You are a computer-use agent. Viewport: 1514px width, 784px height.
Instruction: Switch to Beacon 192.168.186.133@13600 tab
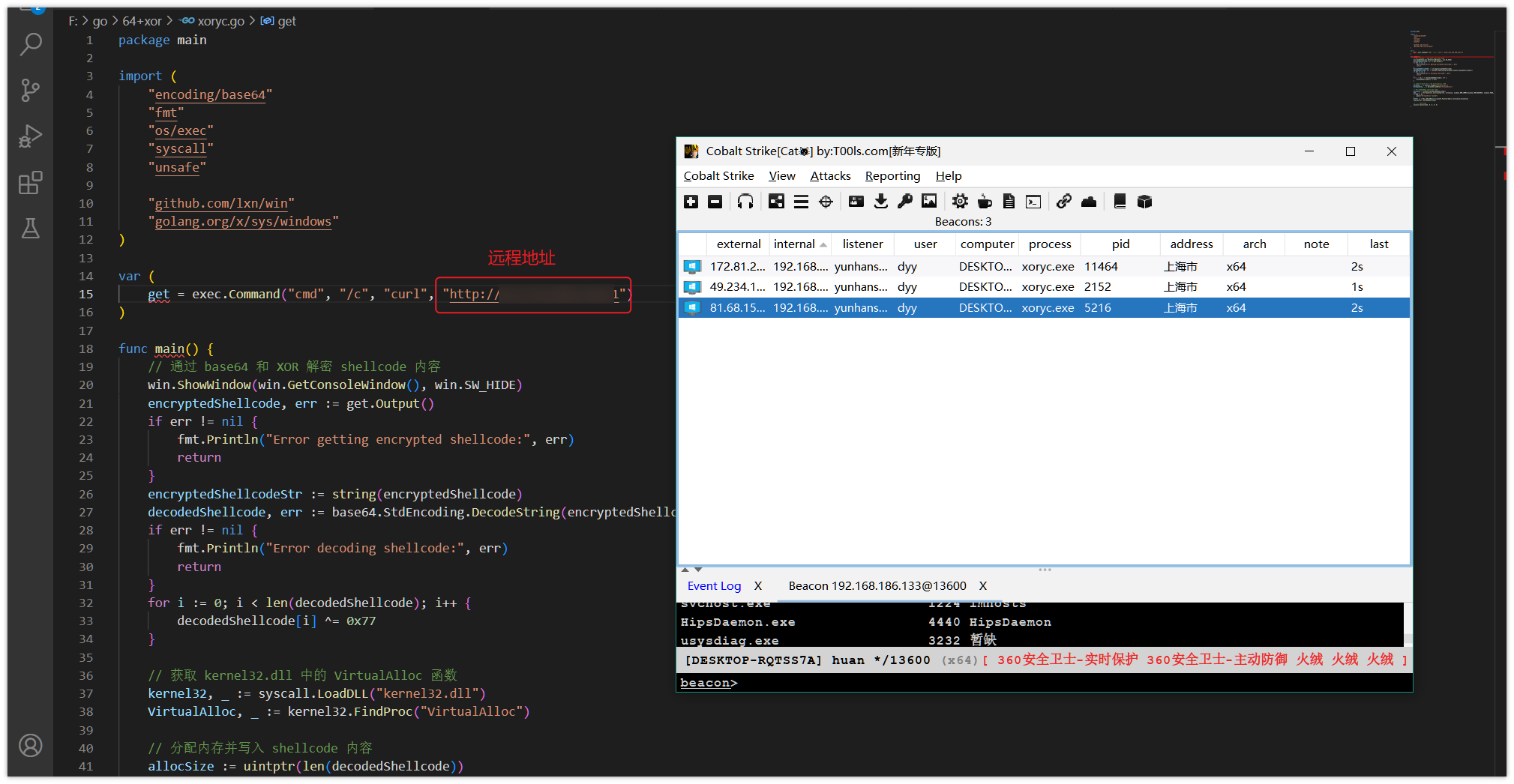click(x=877, y=586)
